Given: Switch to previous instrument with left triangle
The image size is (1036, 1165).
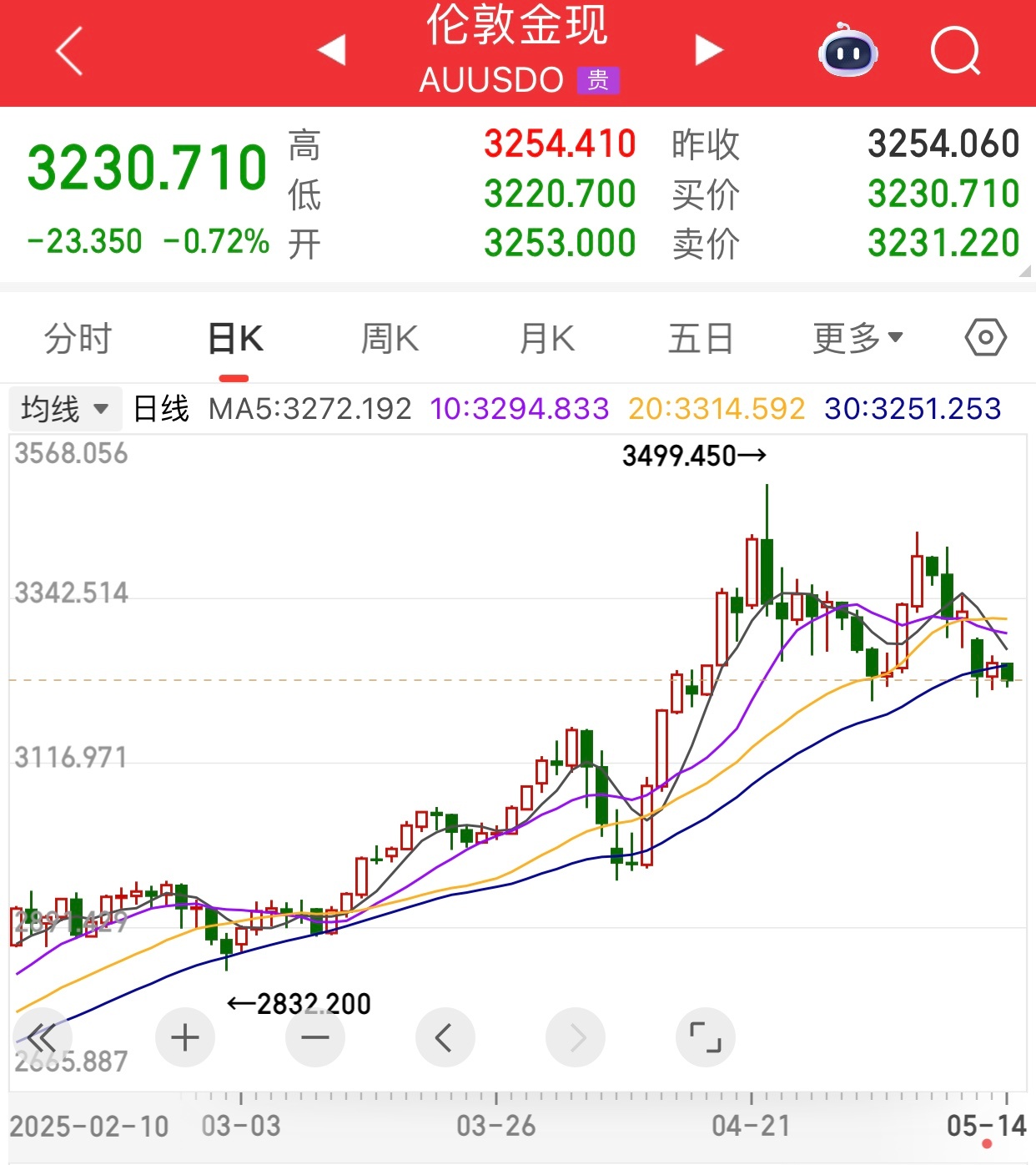Looking at the screenshot, I should coord(332,50).
